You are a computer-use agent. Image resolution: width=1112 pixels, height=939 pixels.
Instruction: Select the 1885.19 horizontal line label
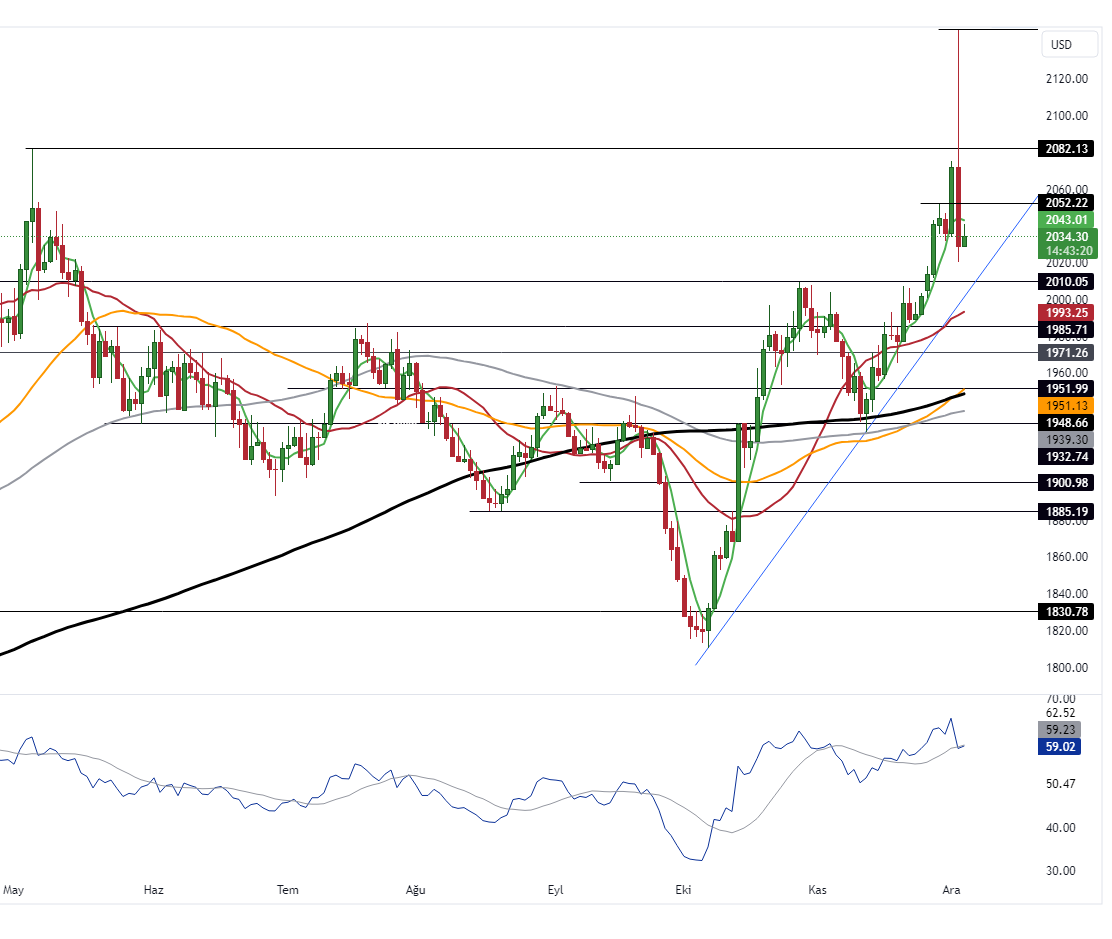point(1066,512)
